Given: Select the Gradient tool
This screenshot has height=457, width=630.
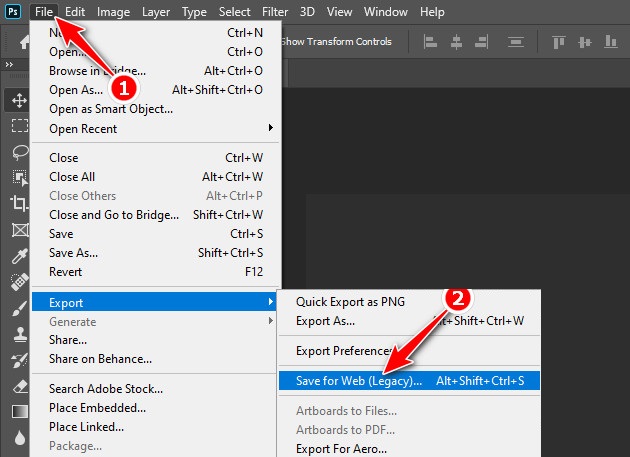Looking at the screenshot, I should tap(20, 412).
